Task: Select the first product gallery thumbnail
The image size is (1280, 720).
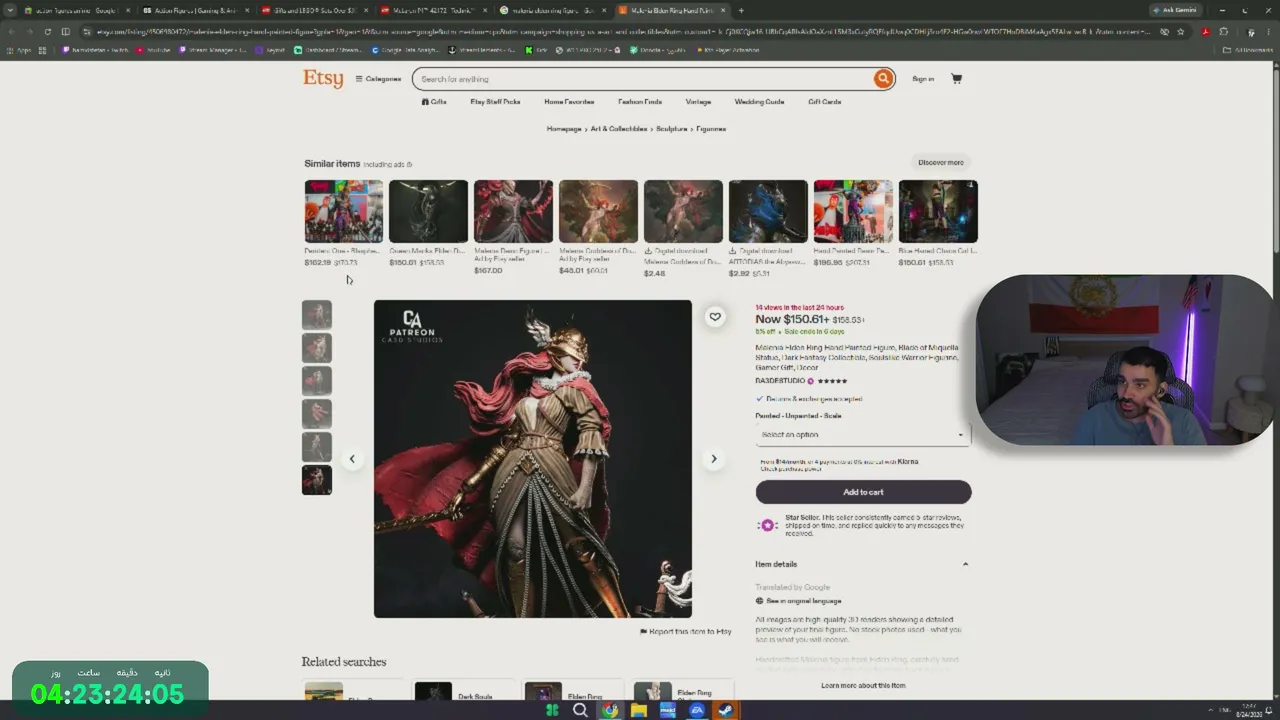Action: click(x=317, y=315)
